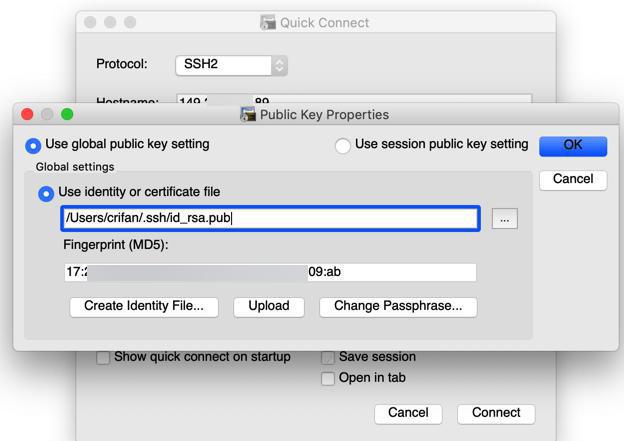This screenshot has height=441, width=624.
Task: Click the Quick Connect title bar icon
Action: pyautogui.click(x=268, y=22)
